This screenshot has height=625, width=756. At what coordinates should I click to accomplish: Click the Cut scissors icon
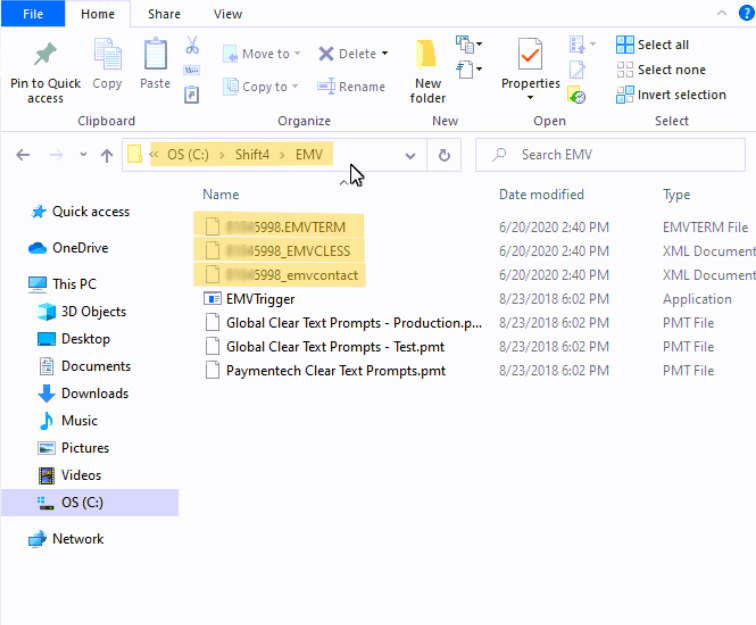click(x=192, y=46)
